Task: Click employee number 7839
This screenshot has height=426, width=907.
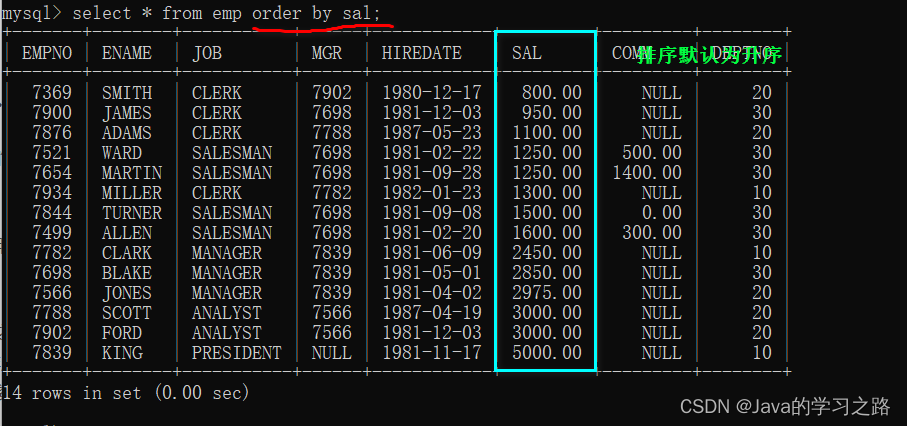Action: pyautogui.click(x=52, y=352)
